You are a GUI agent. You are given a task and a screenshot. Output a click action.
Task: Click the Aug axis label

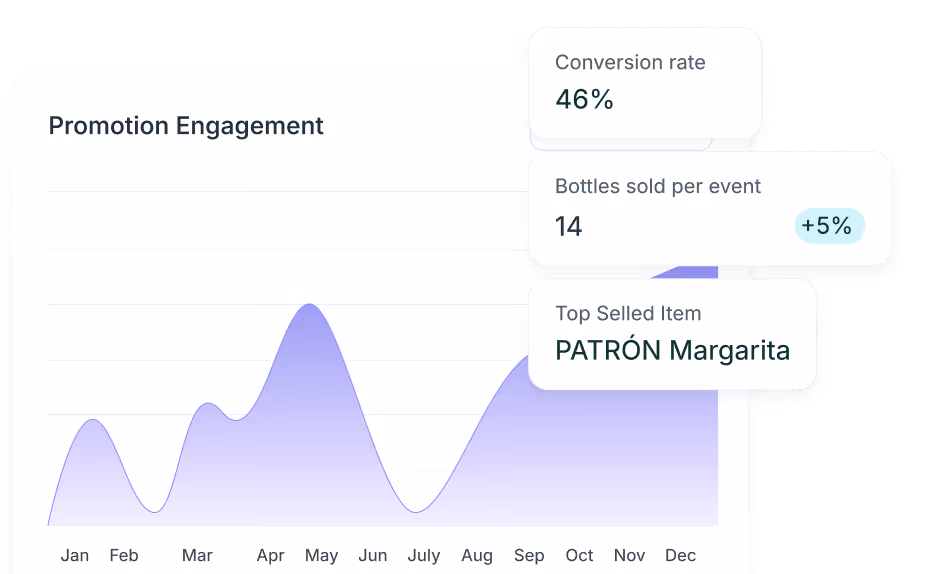[477, 556]
